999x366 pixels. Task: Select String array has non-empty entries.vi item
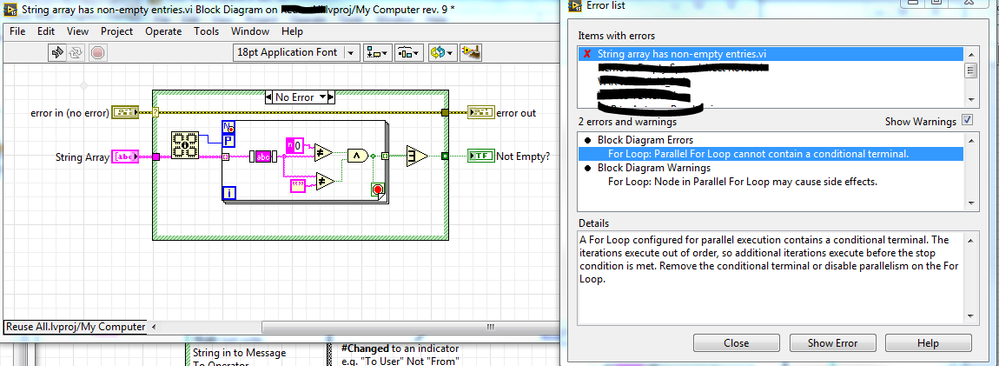(682, 54)
